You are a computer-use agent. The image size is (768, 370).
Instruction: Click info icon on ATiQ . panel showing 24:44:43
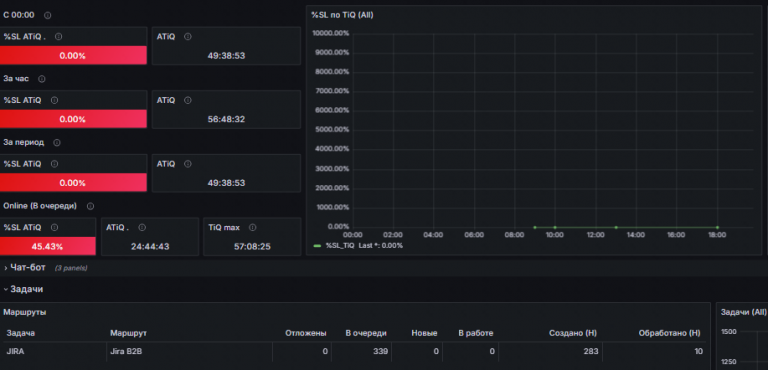pyautogui.click(x=142, y=228)
